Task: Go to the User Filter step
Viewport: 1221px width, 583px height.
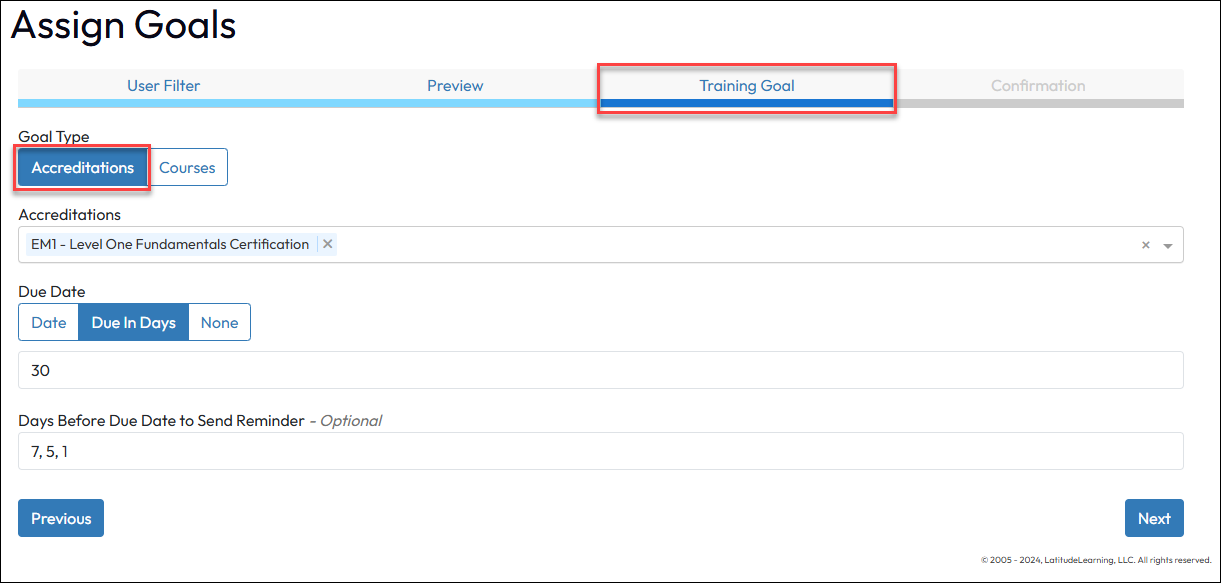Action: click(163, 86)
